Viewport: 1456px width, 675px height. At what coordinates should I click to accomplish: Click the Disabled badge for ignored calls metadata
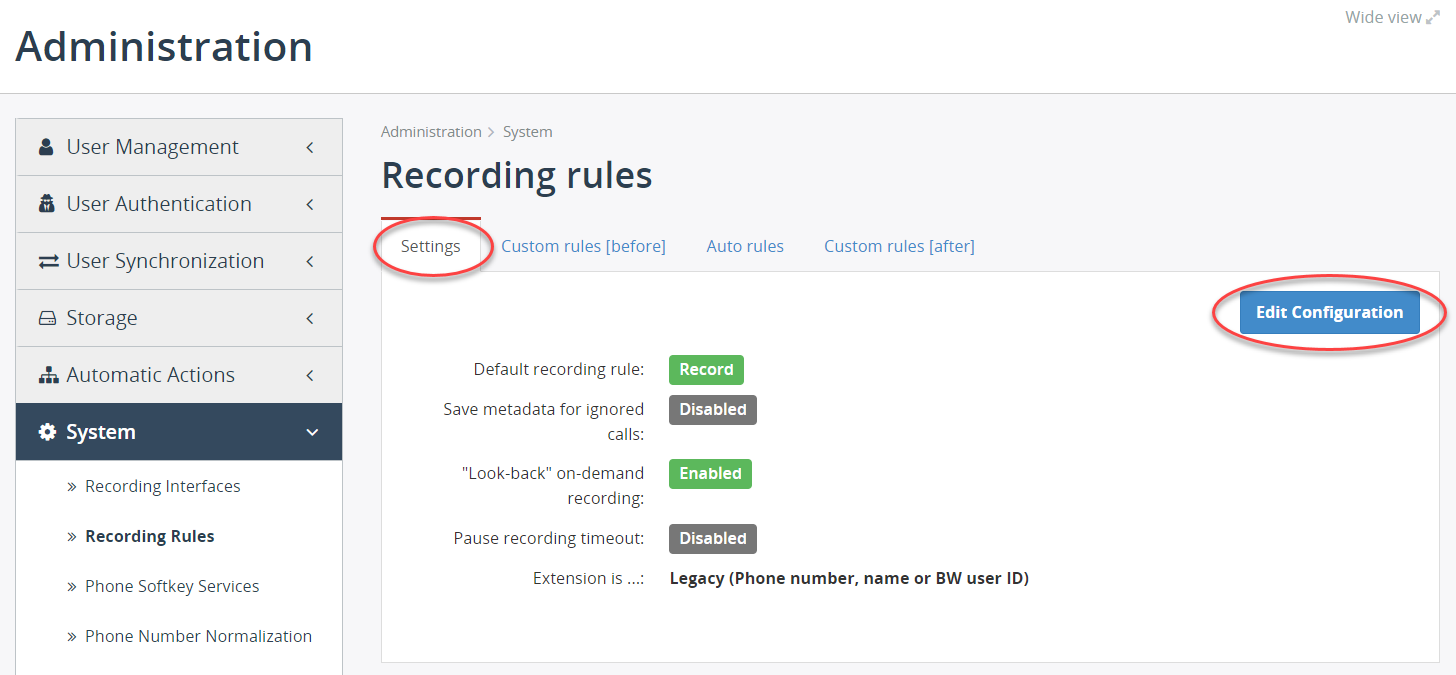click(x=713, y=409)
